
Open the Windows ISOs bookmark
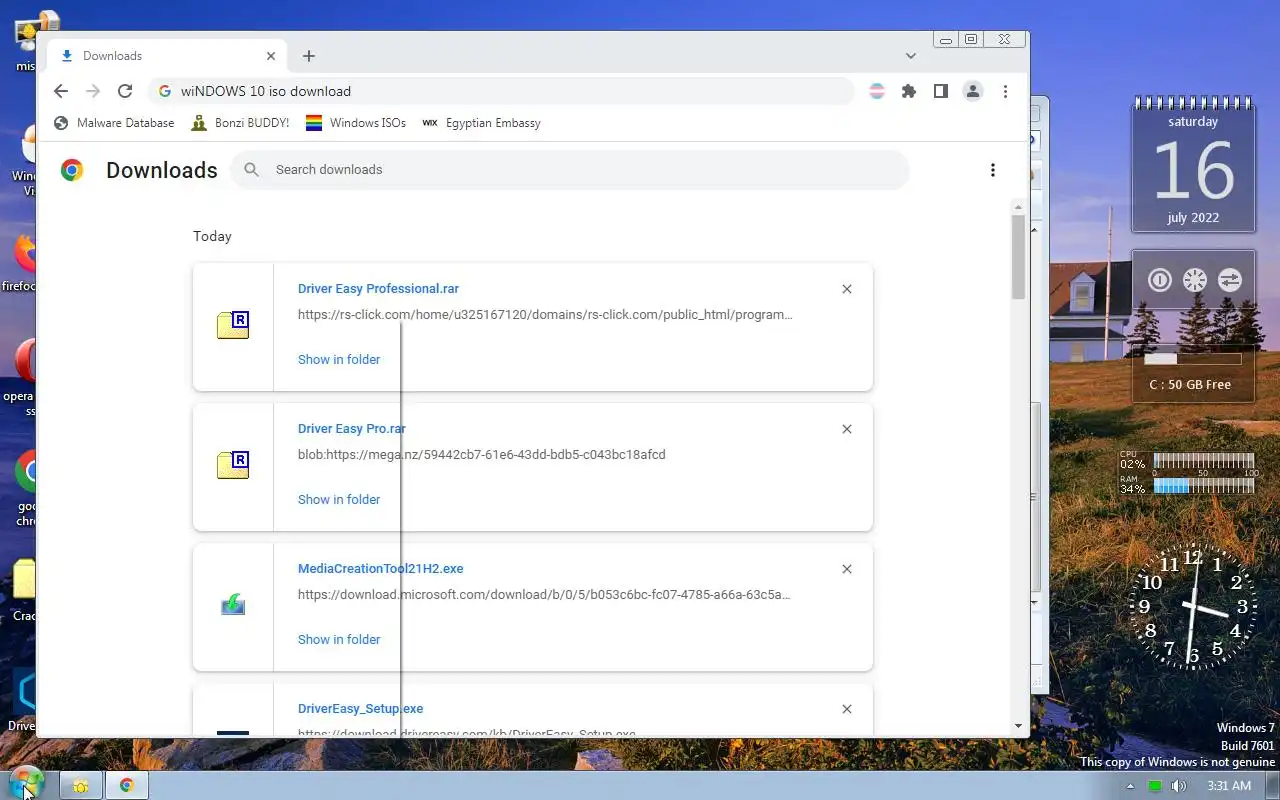point(356,123)
